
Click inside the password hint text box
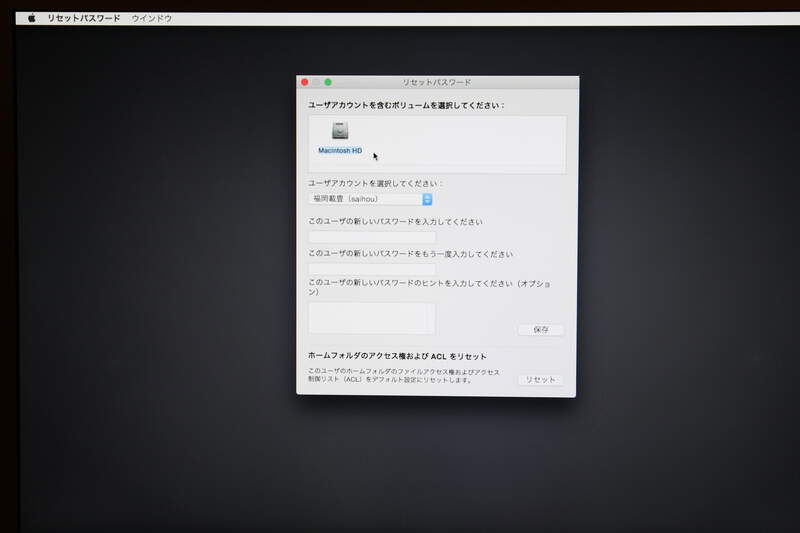pos(372,318)
